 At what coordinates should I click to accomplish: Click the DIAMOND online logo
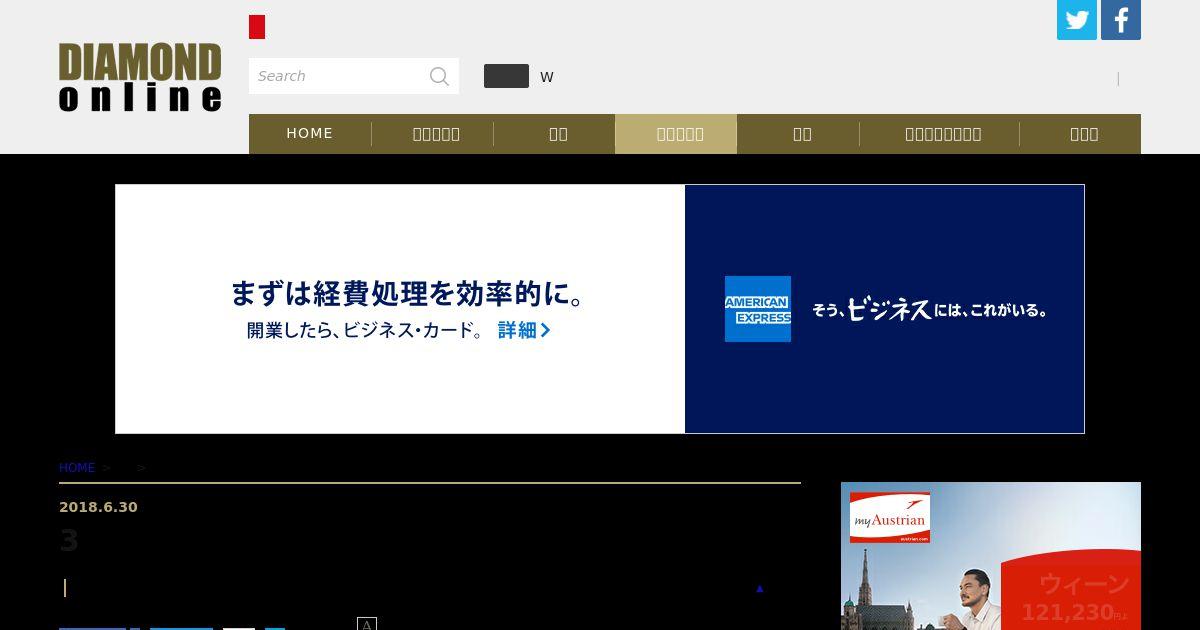(x=140, y=77)
